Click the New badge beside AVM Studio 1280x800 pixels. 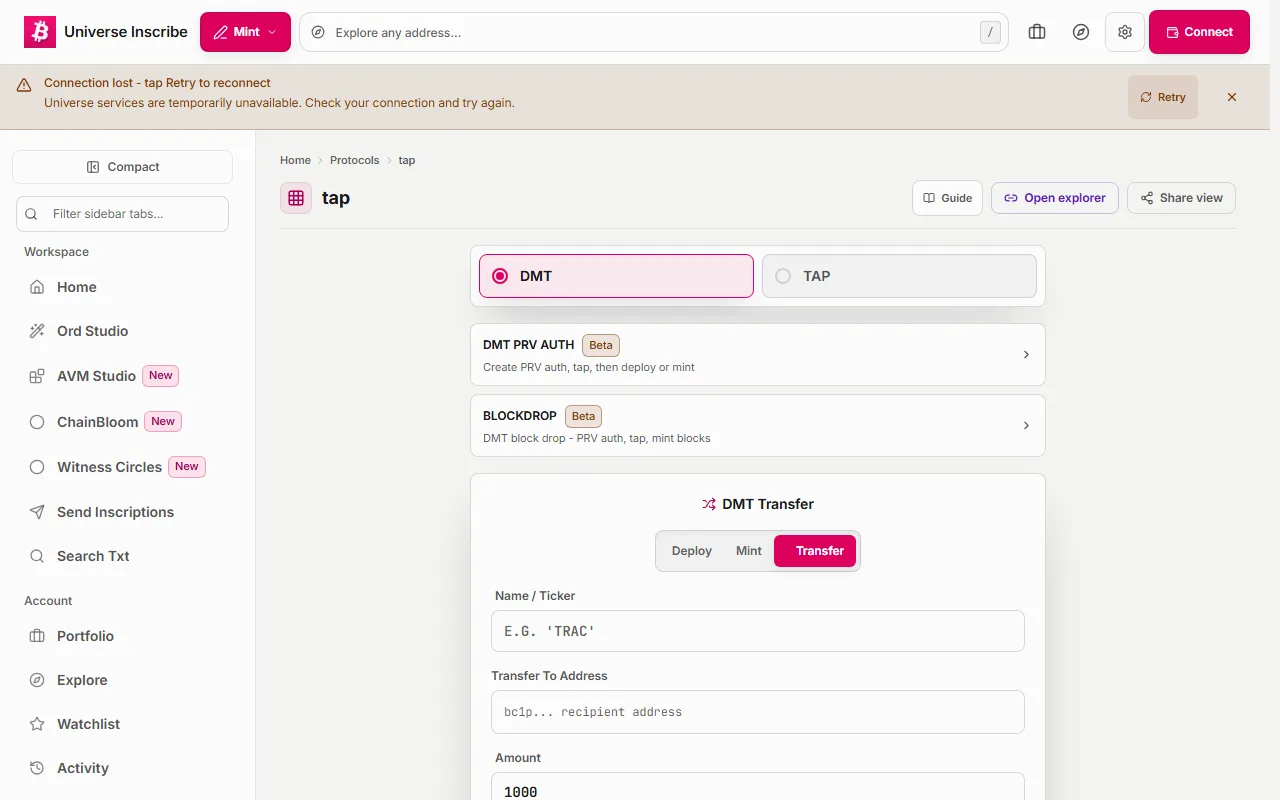click(x=161, y=376)
